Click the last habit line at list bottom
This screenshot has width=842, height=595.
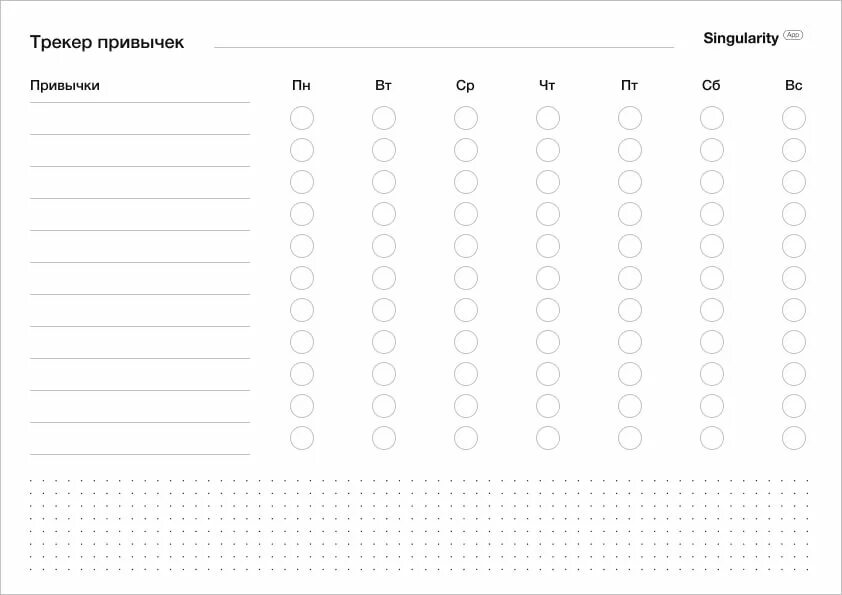[140, 439]
